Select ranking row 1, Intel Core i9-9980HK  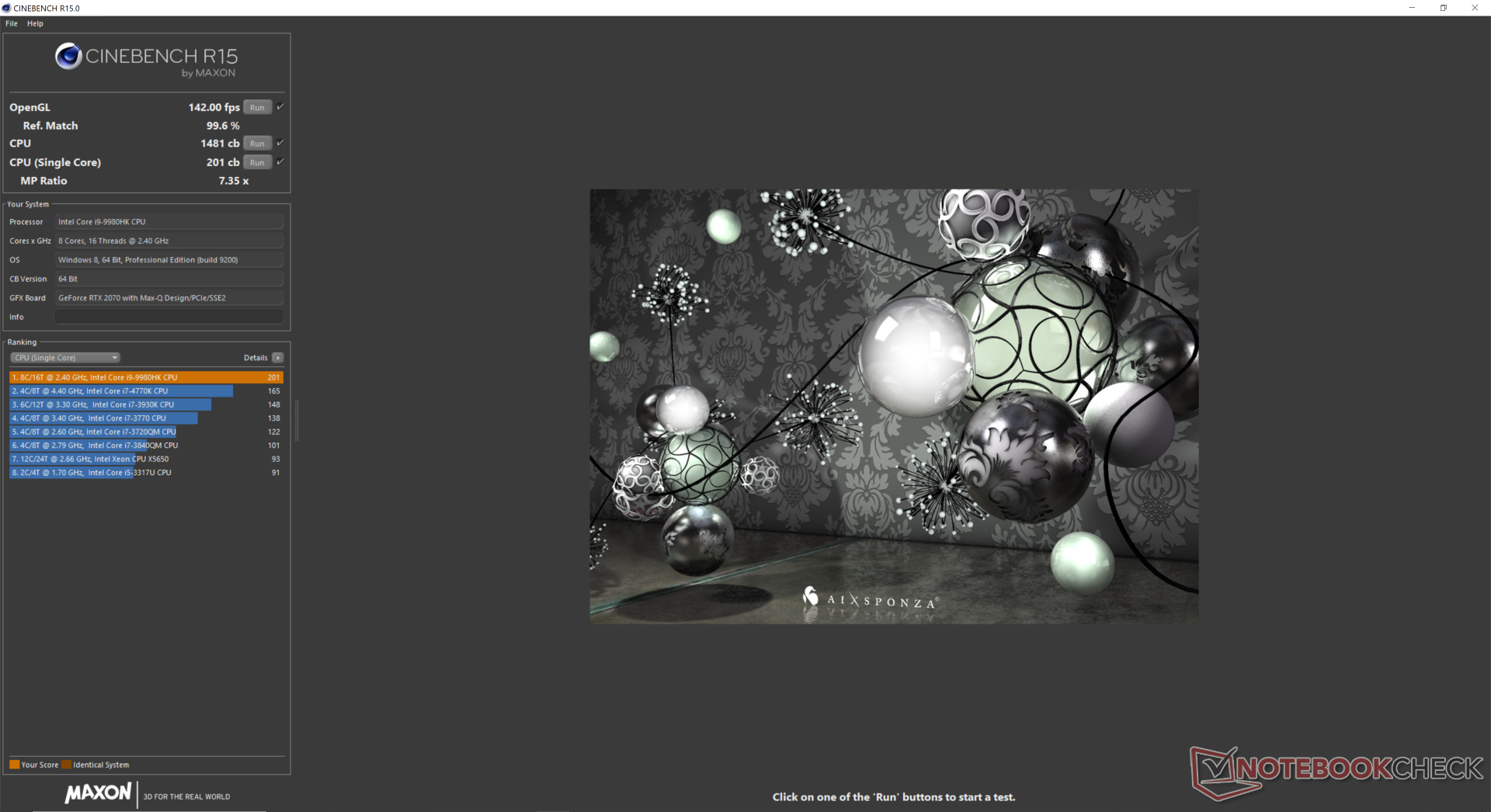pos(146,377)
